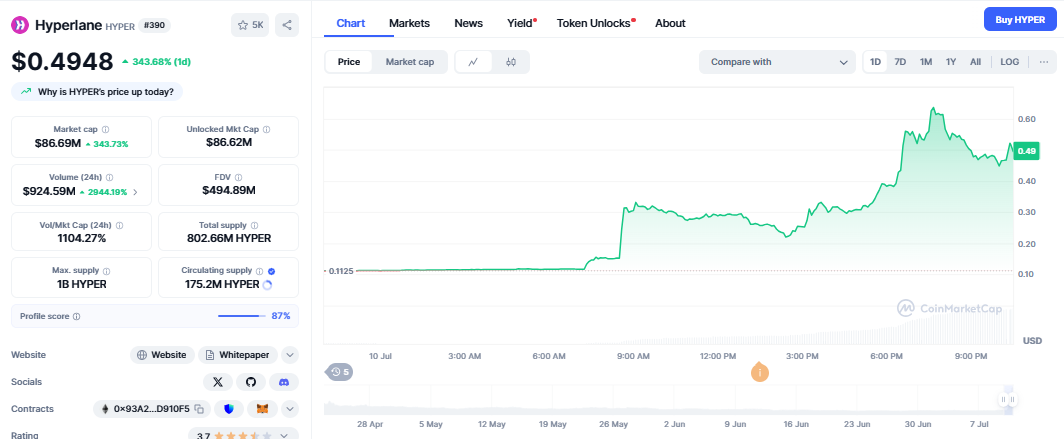1064x439 pixels.
Task: Click FDV info icon
Action: click(x=238, y=177)
